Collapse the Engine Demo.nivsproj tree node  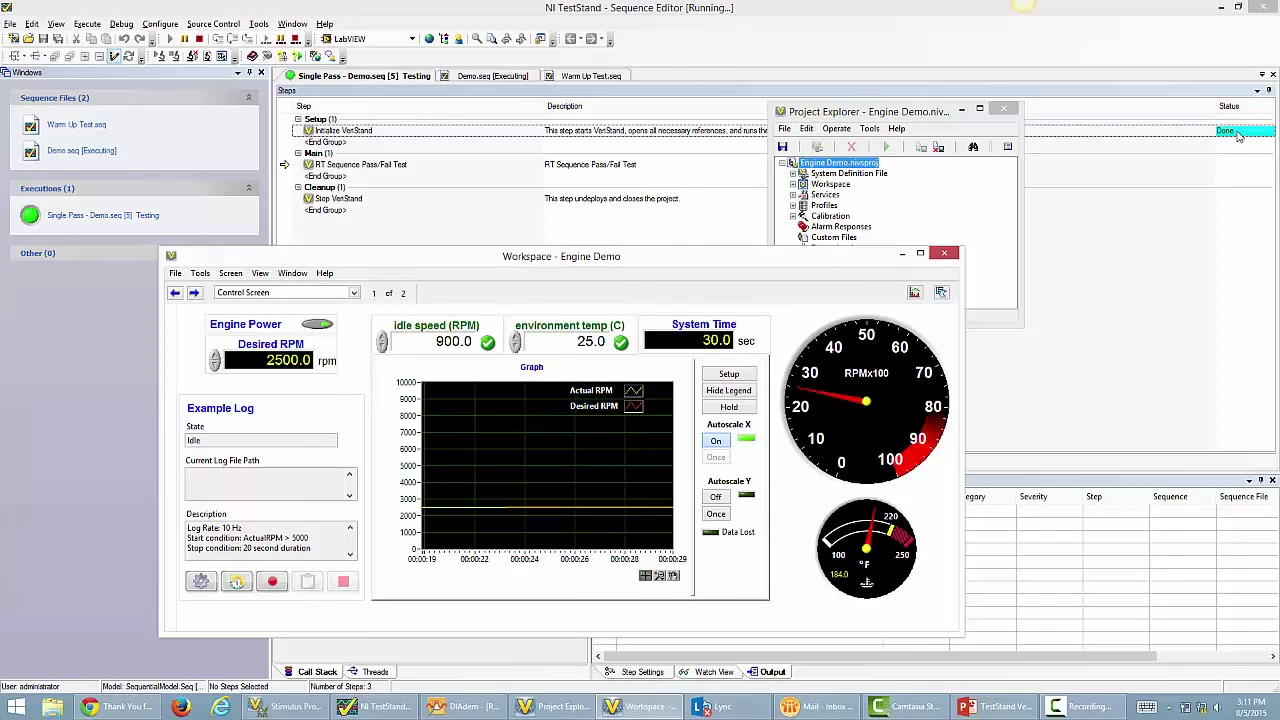pyautogui.click(x=782, y=163)
